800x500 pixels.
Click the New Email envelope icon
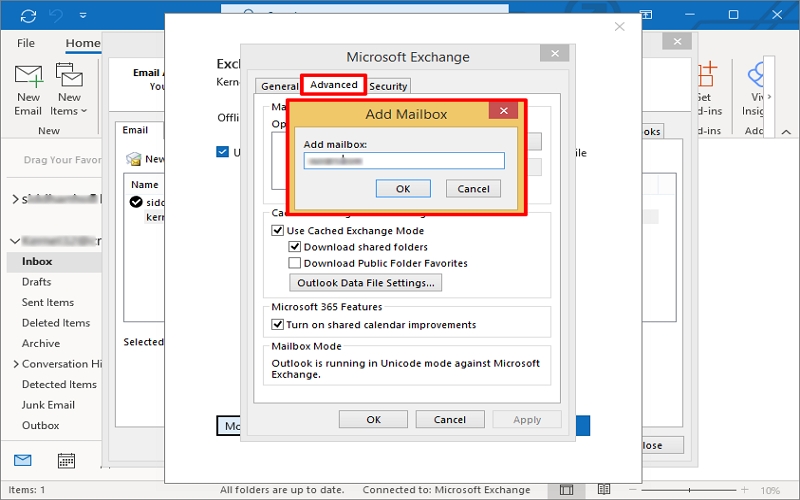point(28,75)
